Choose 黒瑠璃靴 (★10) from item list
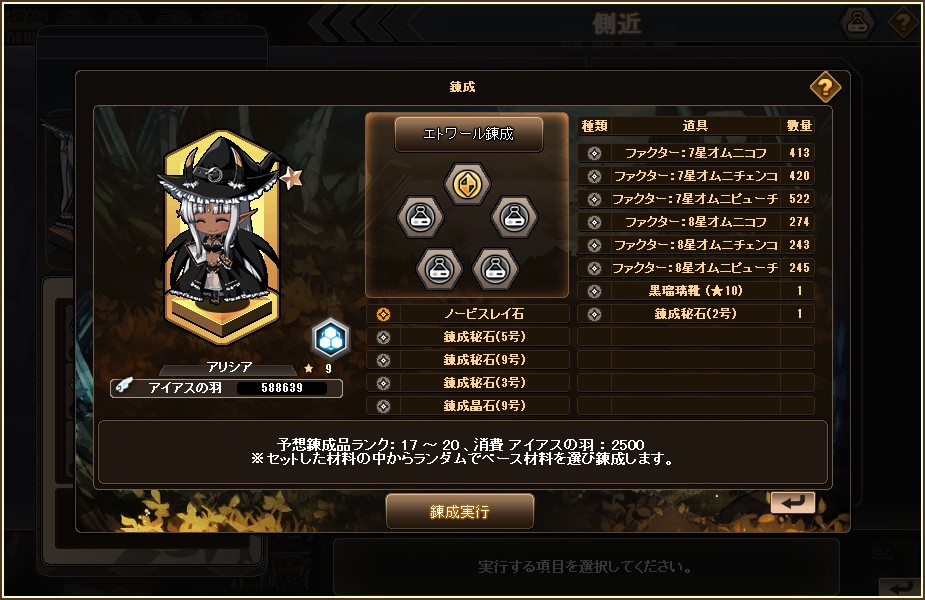 pyautogui.click(x=696, y=291)
